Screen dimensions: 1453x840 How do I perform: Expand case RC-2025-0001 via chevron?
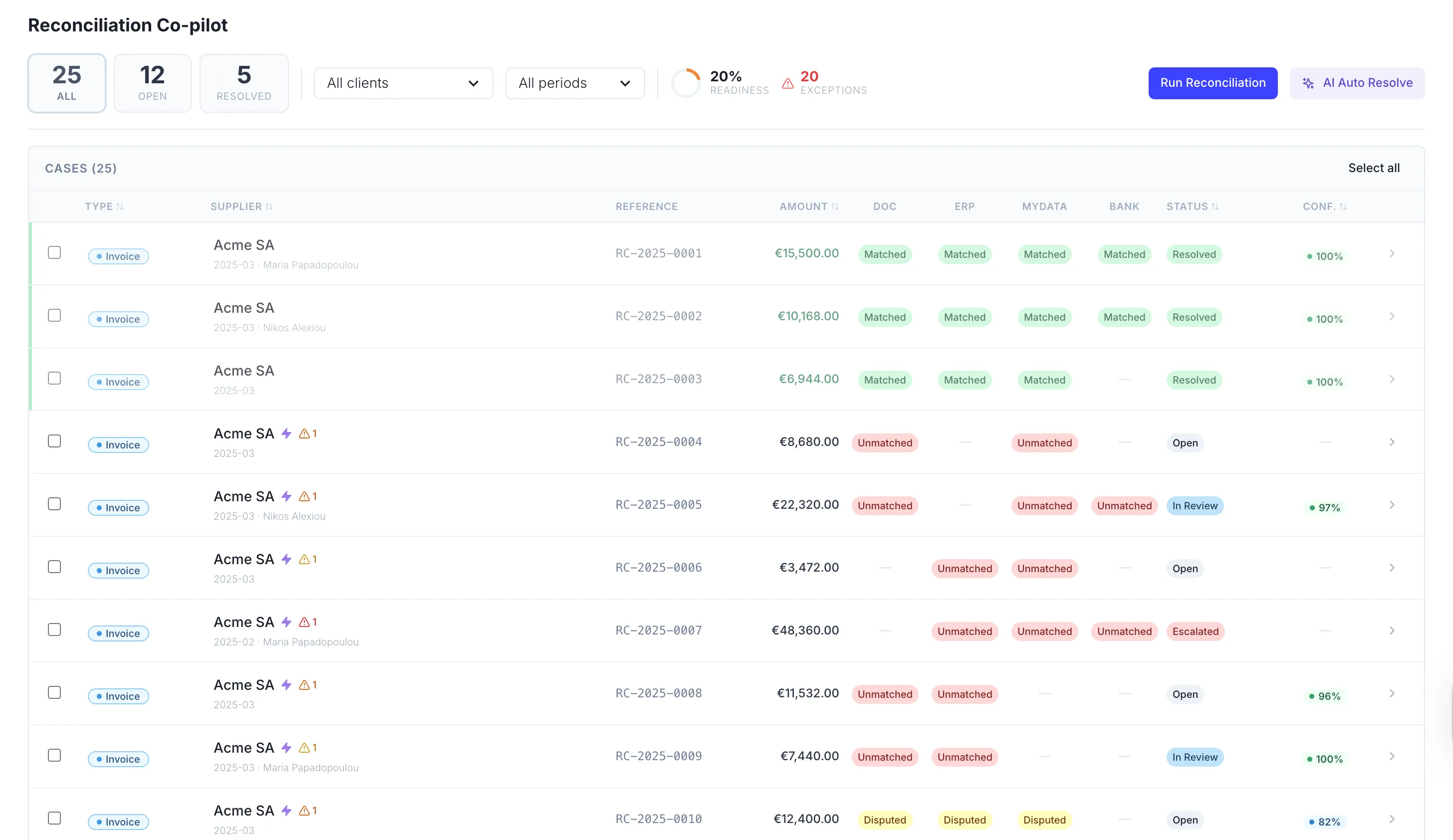coord(1391,254)
